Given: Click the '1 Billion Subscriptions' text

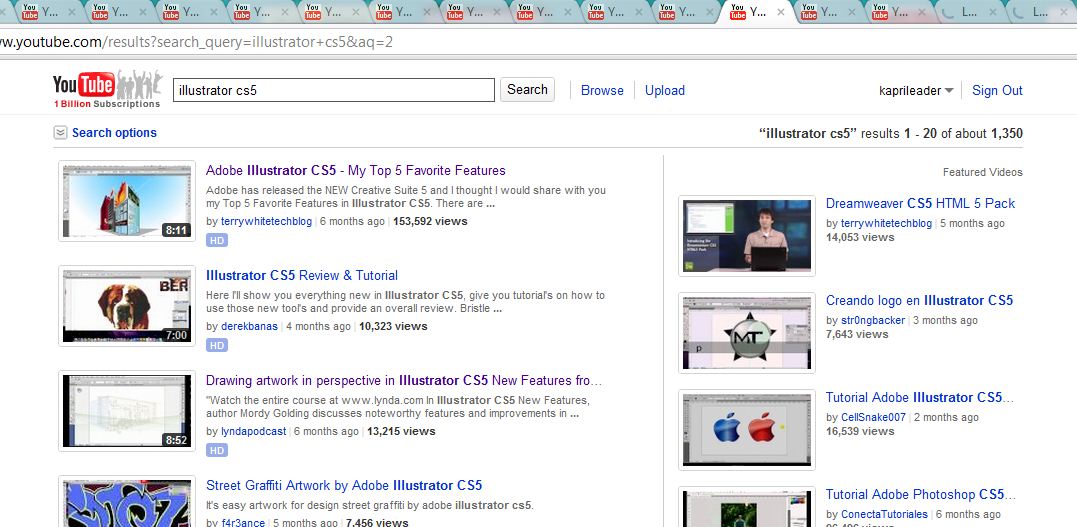Looking at the screenshot, I should click(107, 104).
